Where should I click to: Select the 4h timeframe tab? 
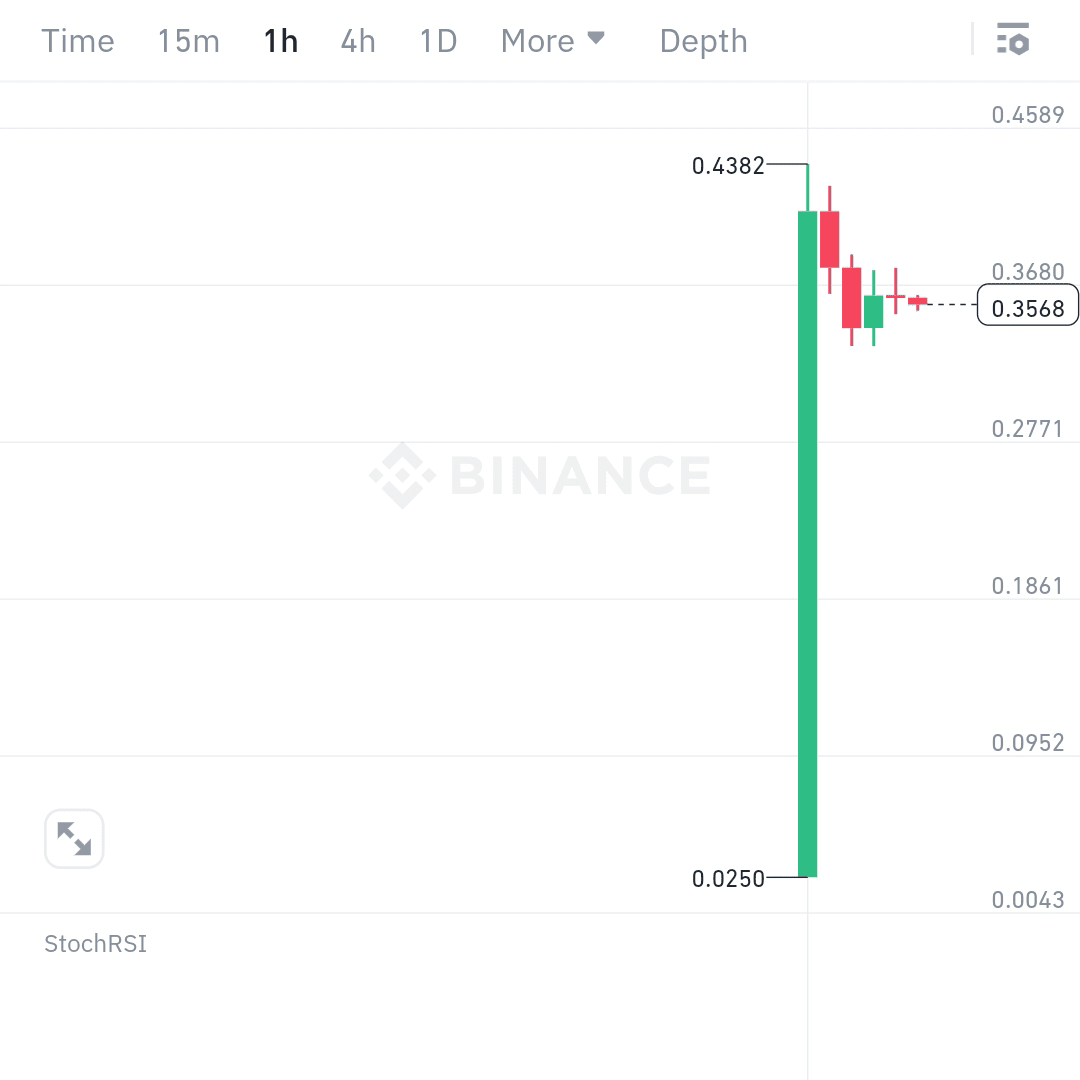coord(357,41)
